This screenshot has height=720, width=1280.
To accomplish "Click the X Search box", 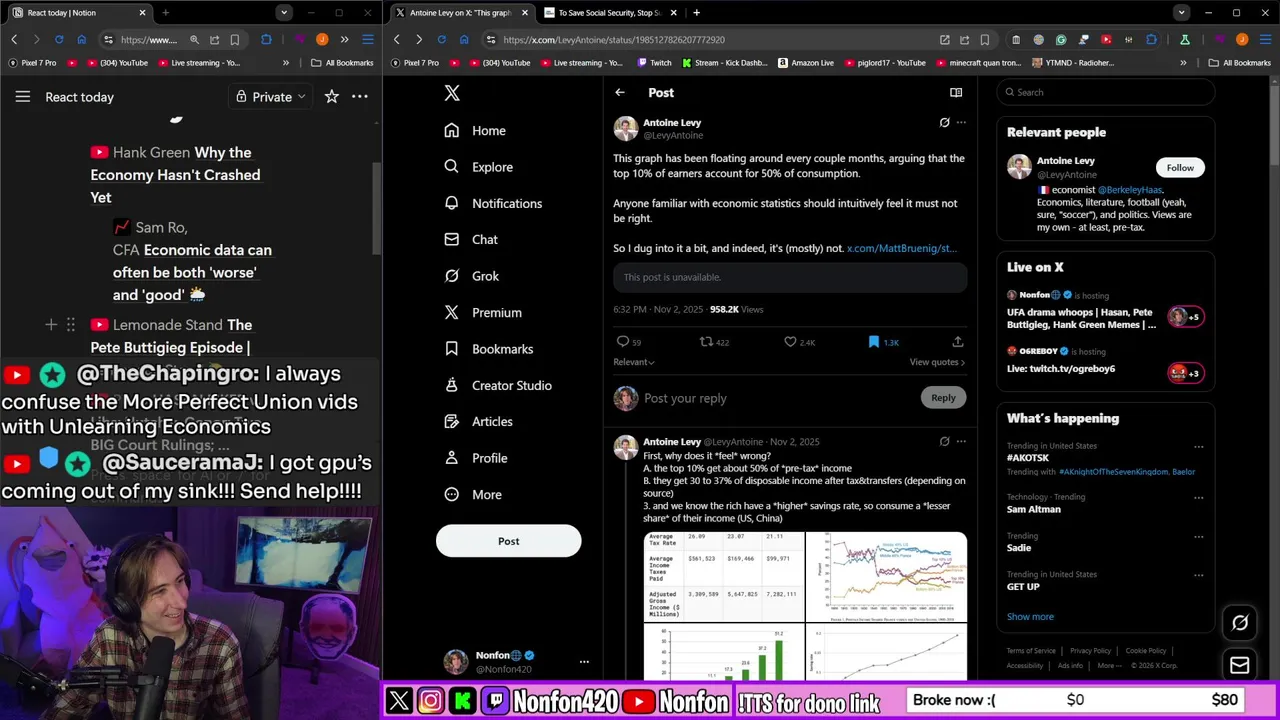I will (1105, 92).
